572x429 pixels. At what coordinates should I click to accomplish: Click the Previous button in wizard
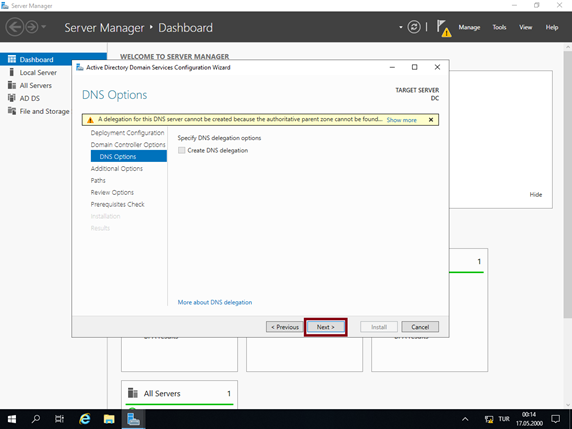tap(285, 327)
